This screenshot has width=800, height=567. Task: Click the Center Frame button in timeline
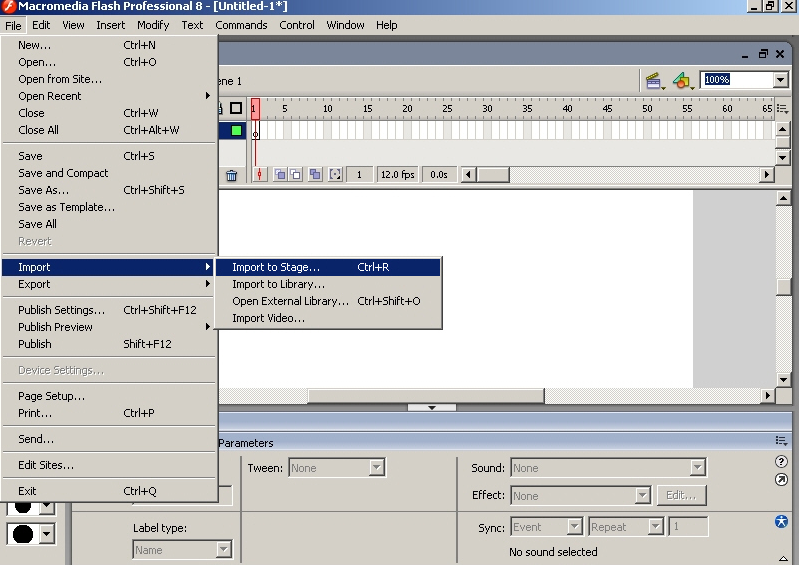coord(260,175)
